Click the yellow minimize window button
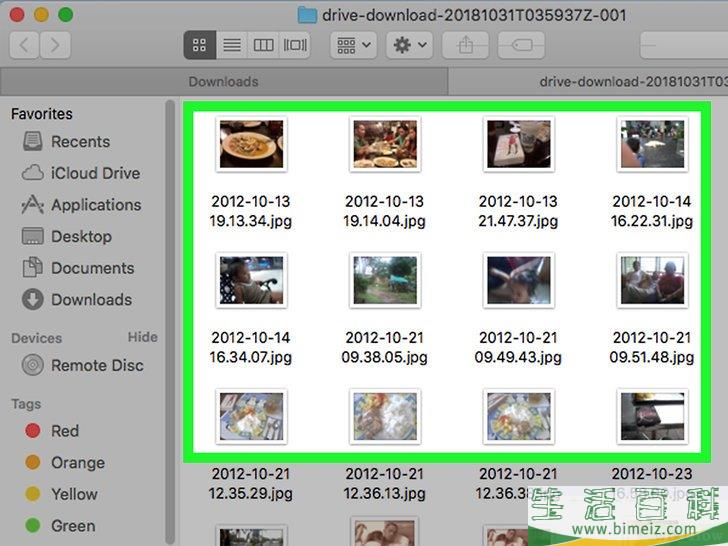 click(x=41, y=15)
